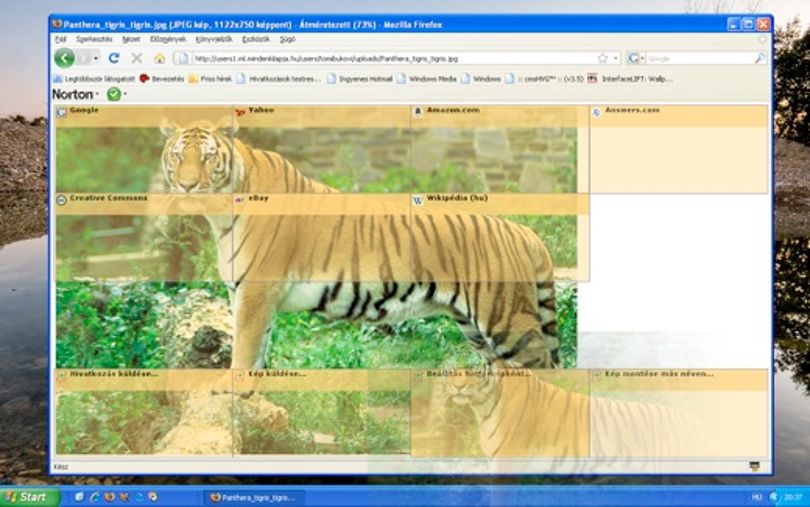Open the home page icon
This screenshot has height=507, width=810.
coord(159,58)
